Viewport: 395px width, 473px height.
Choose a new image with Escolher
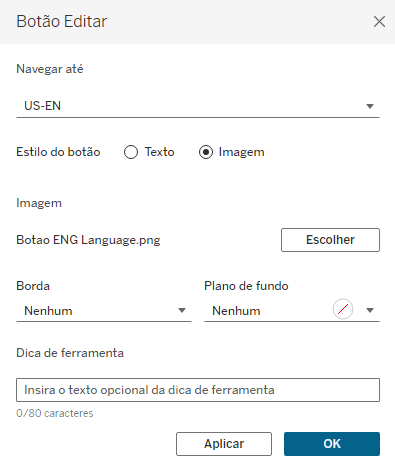click(x=330, y=240)
